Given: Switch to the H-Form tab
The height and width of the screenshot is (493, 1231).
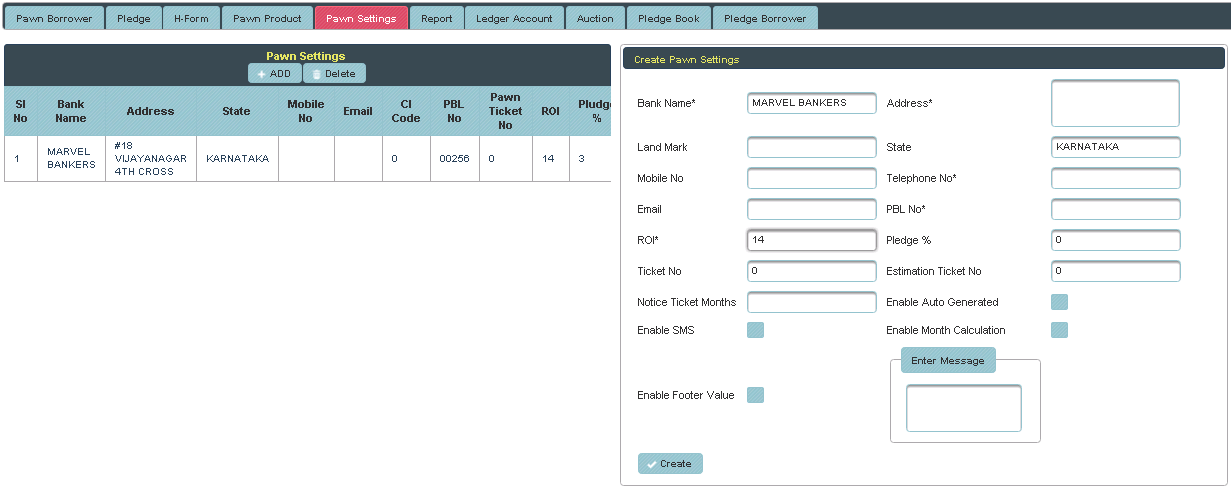Looking at the screenshot, I should [x=191, y=18].
